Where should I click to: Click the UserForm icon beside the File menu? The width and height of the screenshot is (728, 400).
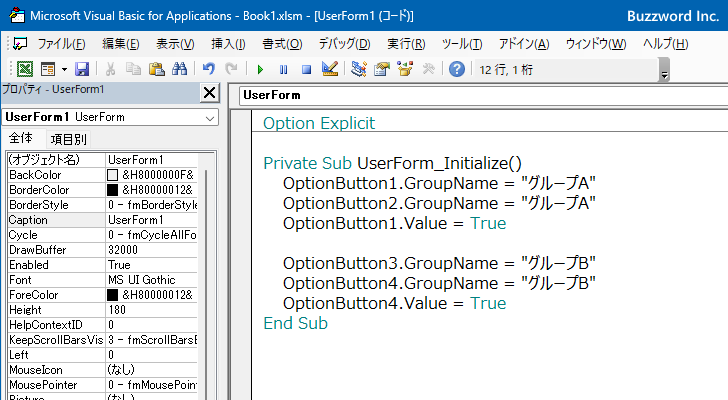pos(20,44)
